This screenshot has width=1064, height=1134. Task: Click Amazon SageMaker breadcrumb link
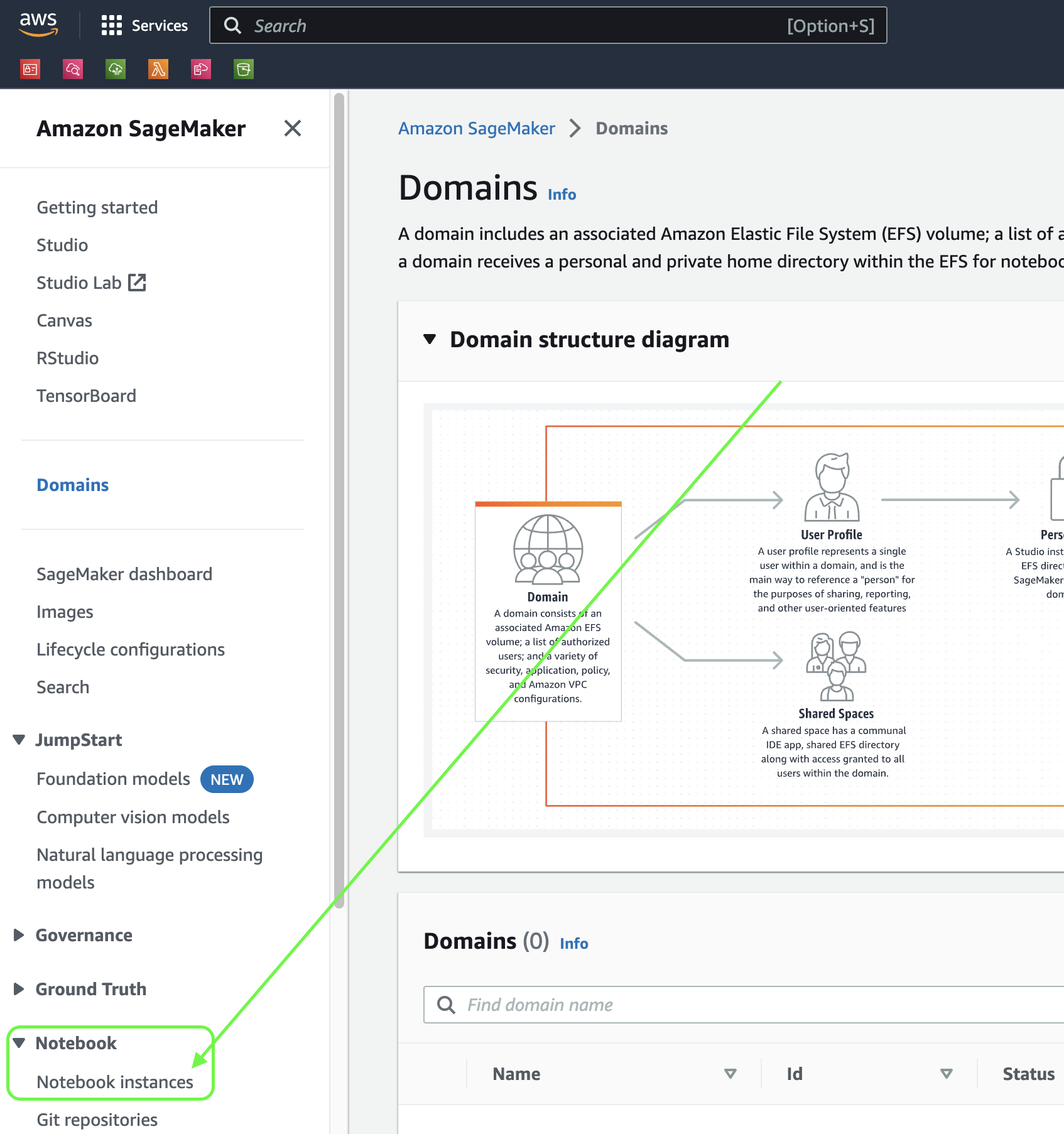click(x=477, y=129)
